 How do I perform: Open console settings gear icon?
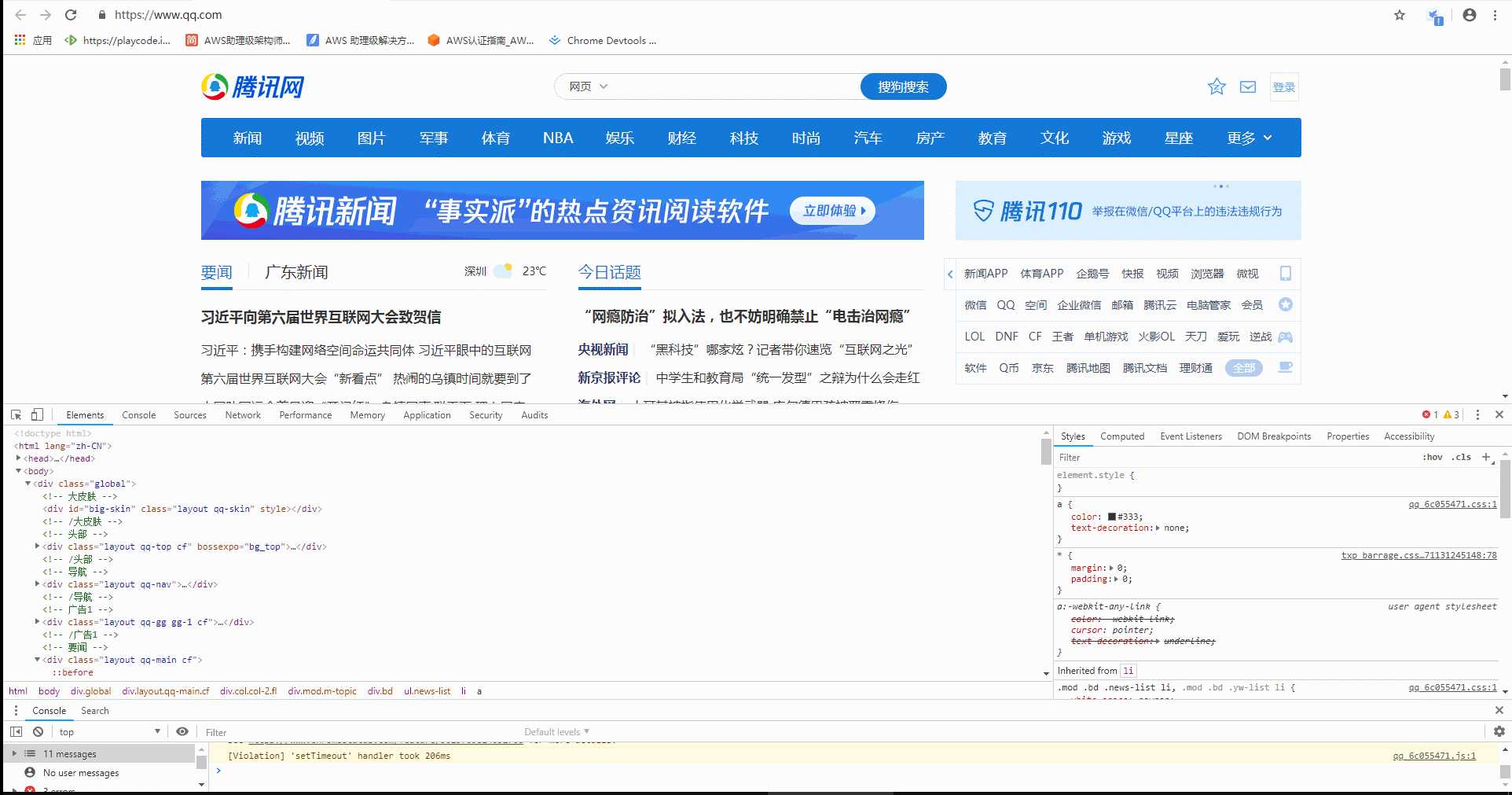(1499, 731)
